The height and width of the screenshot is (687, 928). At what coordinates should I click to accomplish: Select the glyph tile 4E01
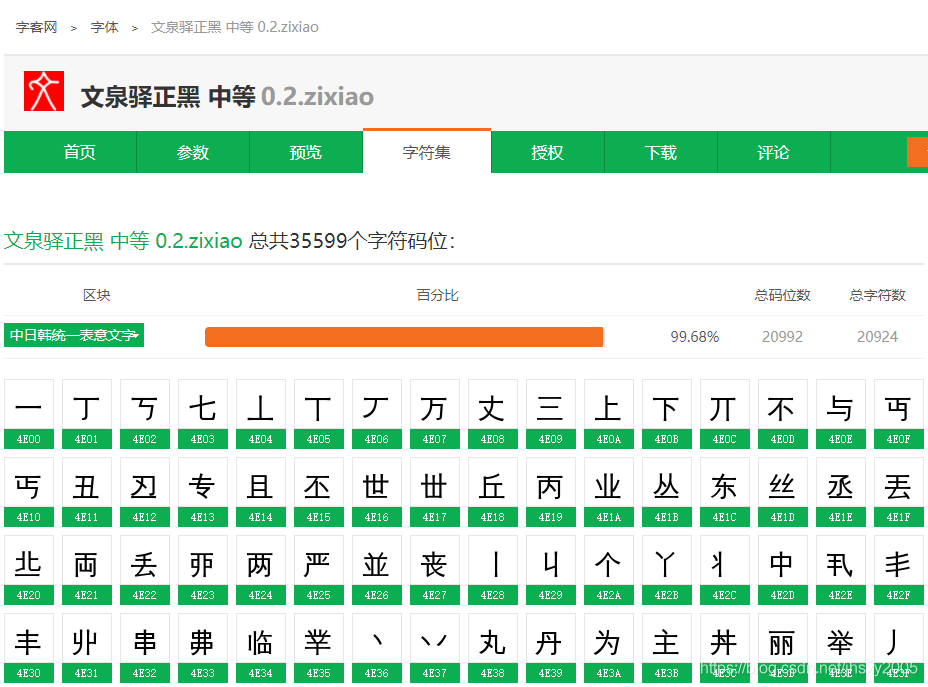point(86,414)
